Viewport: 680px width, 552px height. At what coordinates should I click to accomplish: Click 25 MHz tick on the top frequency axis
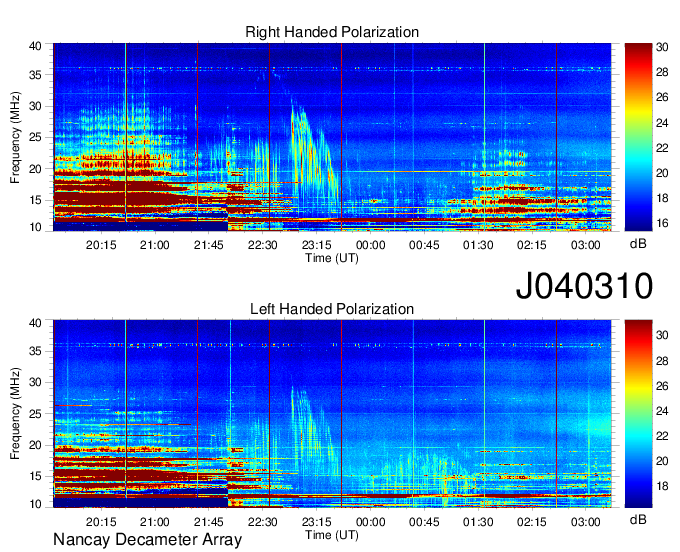(x=35, y=137)
